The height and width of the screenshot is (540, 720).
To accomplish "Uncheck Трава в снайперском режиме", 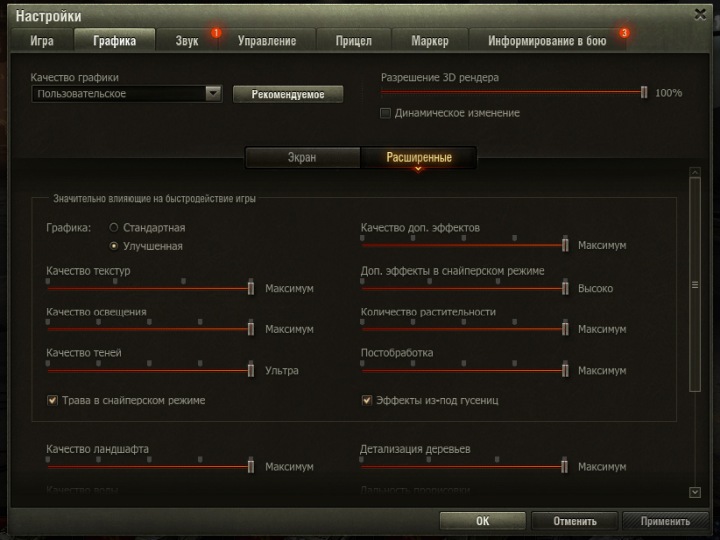I will tap(52, 400).
